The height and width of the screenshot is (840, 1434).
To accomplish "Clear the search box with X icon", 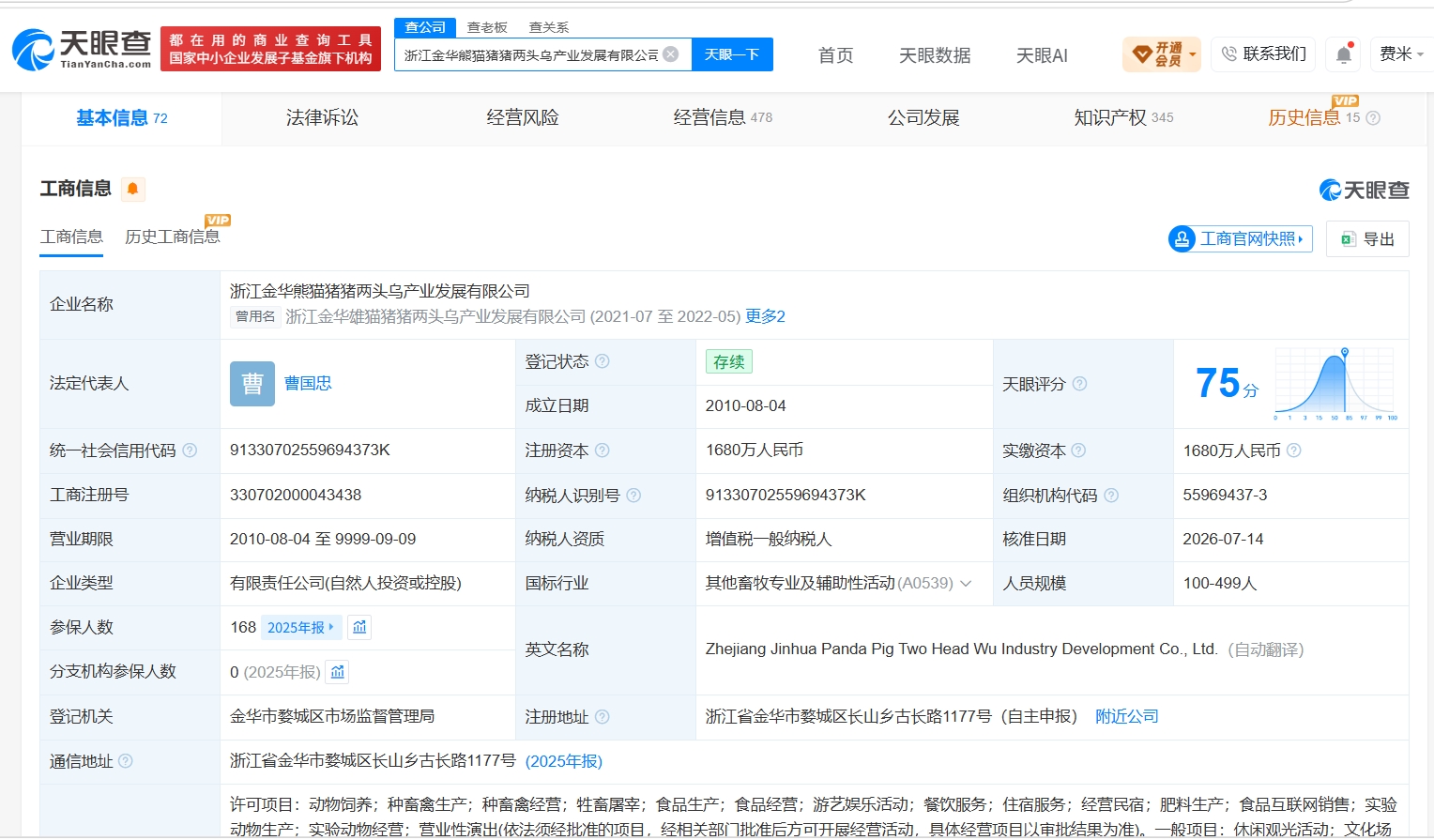I will pyautogui.click(x=671, y=54).
